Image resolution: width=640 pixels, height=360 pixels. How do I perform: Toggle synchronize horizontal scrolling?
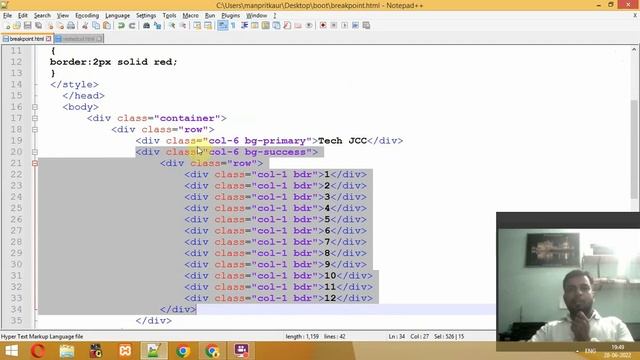point(208,26)
